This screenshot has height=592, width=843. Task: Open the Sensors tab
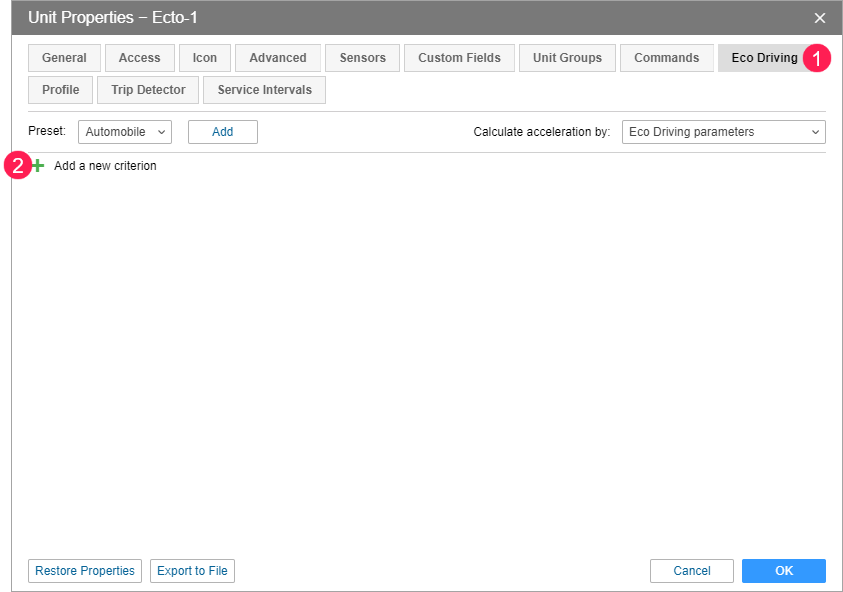362,58
